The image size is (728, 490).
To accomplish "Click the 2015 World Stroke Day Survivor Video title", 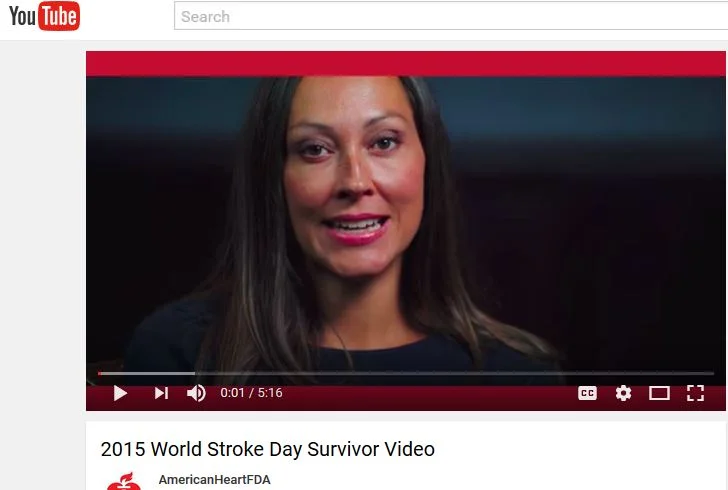I will (267, 449).
